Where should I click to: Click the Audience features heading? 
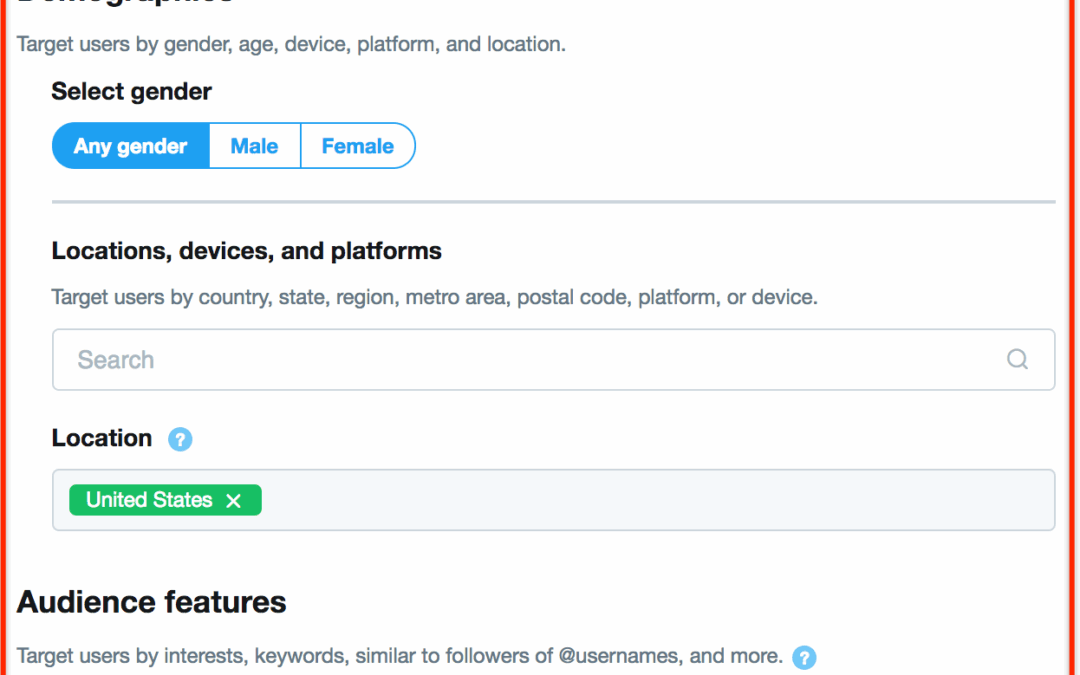click(x=152, y=602)
